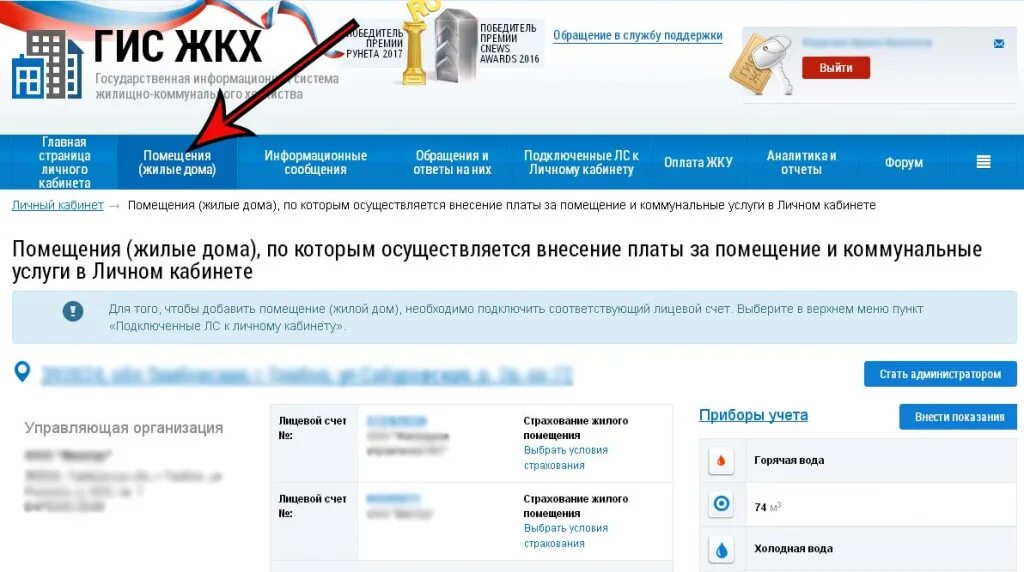This screenshot has height=572, width=1024.
Task: Click Внести показания button
Action: 958,417
